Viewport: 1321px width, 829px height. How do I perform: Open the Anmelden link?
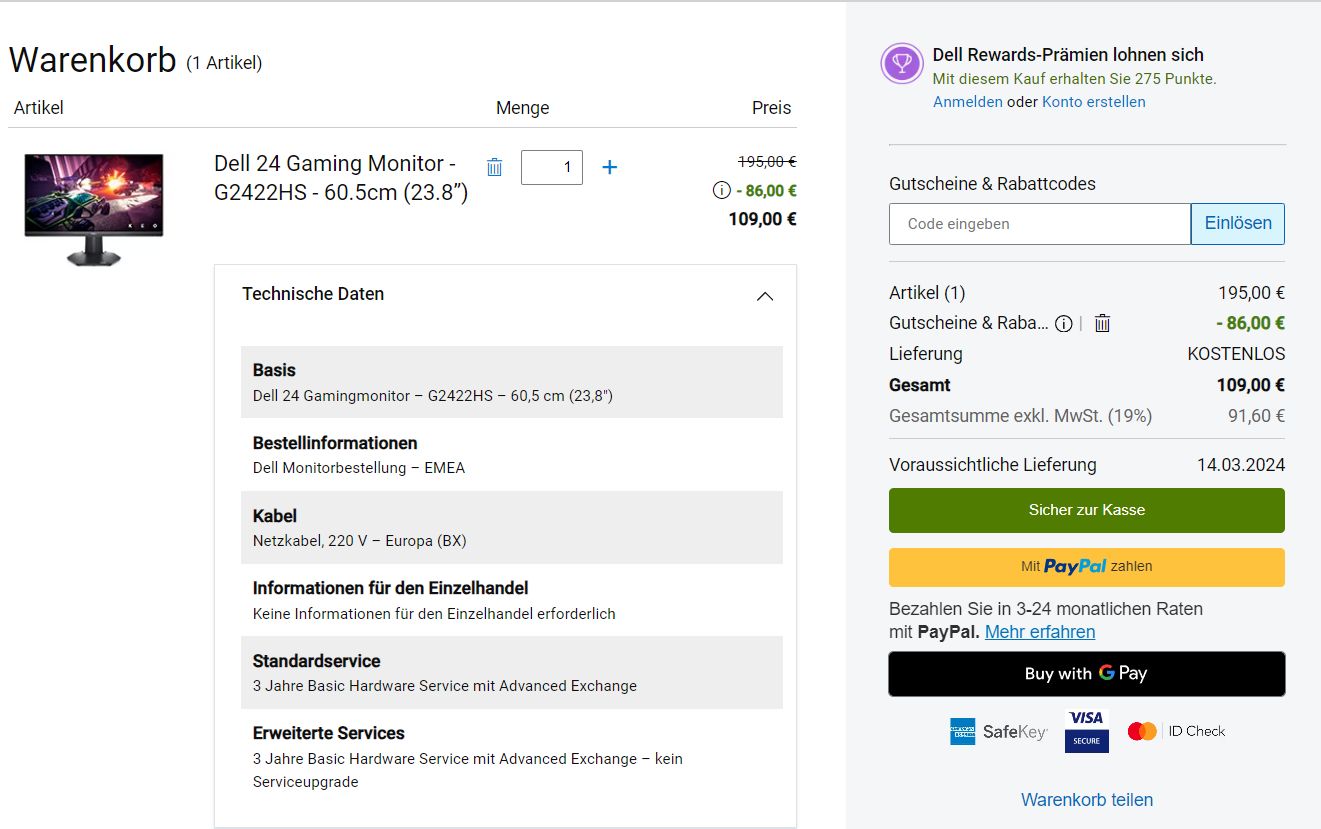click(x=967, y=102)
